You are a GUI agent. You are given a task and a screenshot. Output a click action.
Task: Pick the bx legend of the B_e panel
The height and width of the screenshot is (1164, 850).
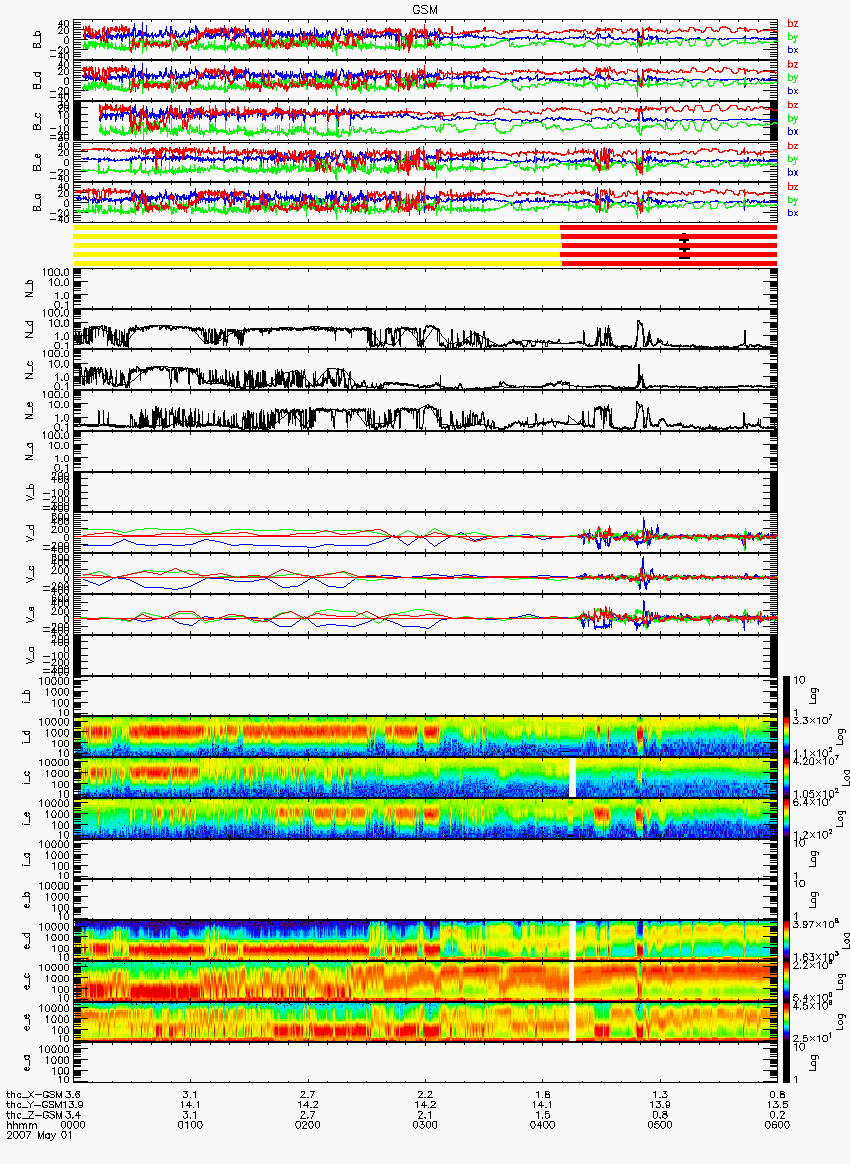click(793, 172)
